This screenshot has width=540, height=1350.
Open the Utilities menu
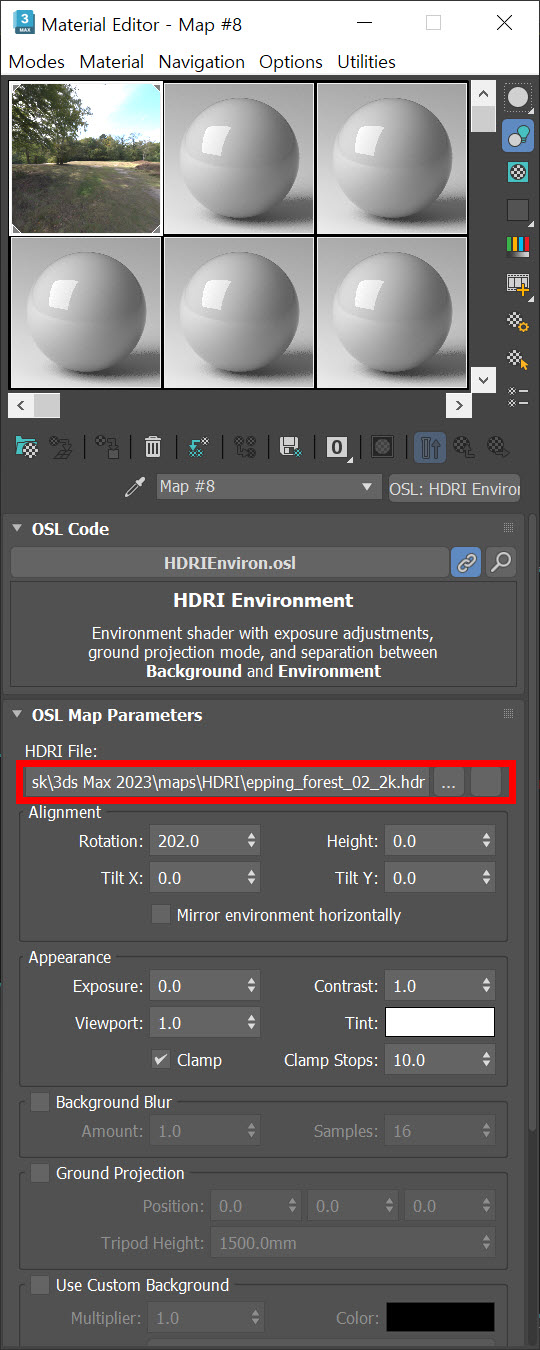(x=366, y=62)
